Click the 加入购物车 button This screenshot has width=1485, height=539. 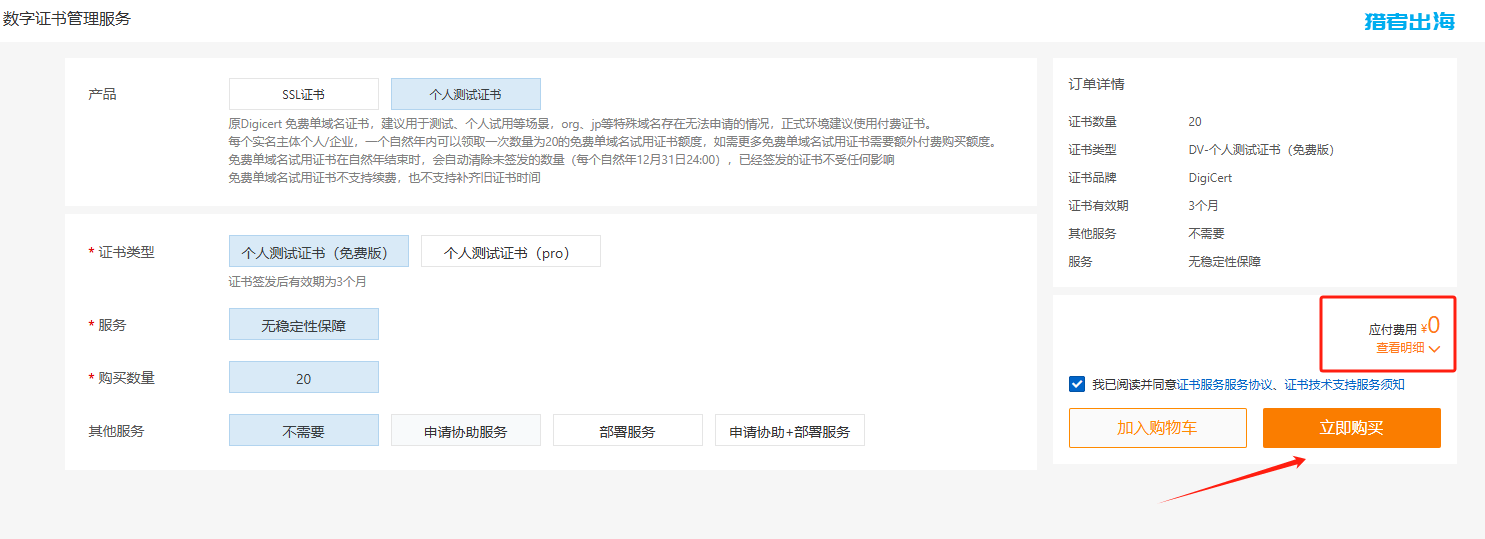pyautogui.click(x=1158, y=428)
